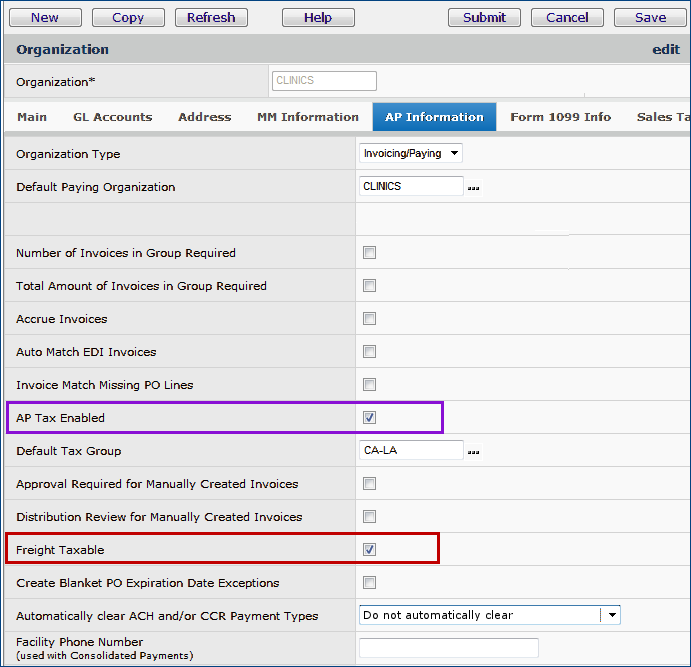Open lookup for Default Tax Group
The width and height of the screenshot is (691, 667).
coord(473,452)
